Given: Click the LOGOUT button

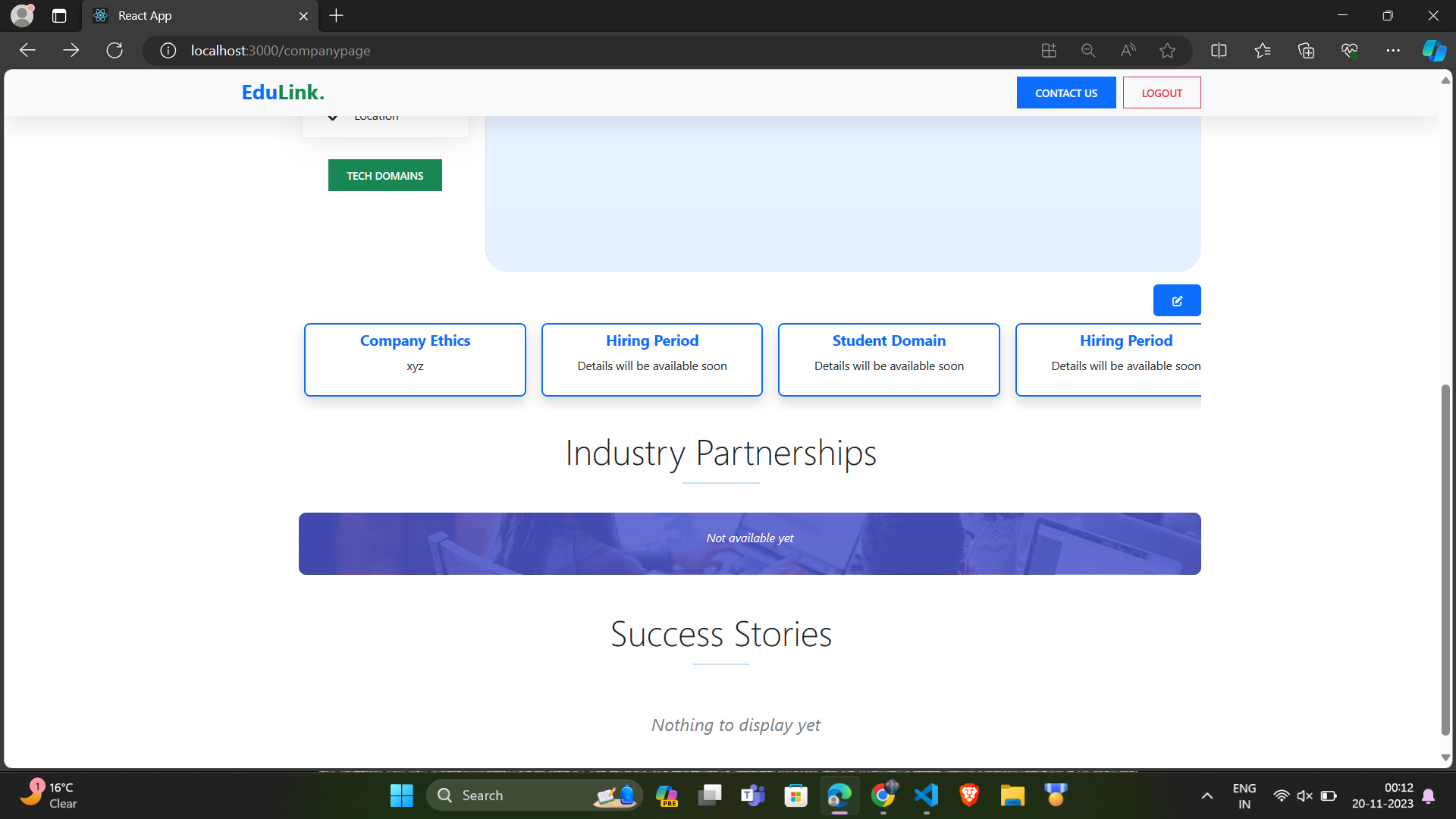Looking at the screenshot, I should click(1161, 93).
